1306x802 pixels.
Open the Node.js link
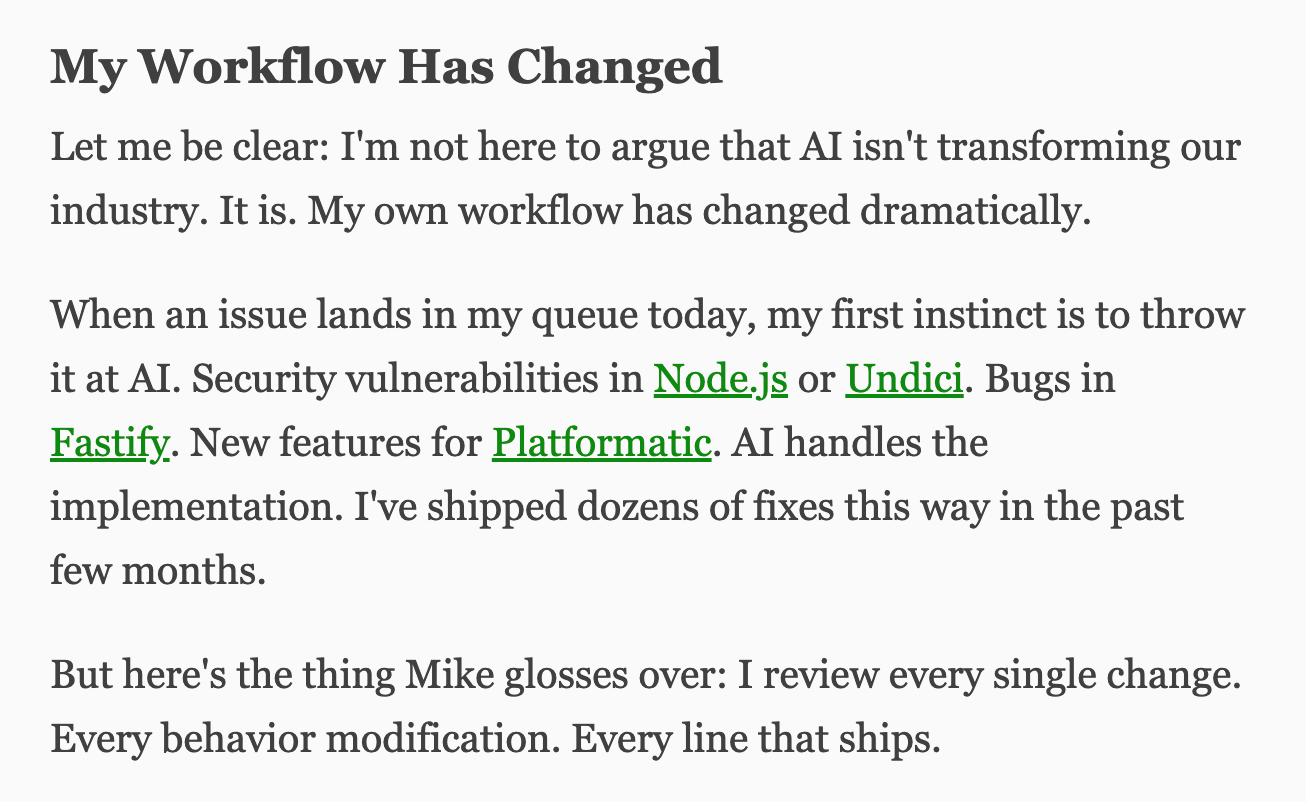720,380
